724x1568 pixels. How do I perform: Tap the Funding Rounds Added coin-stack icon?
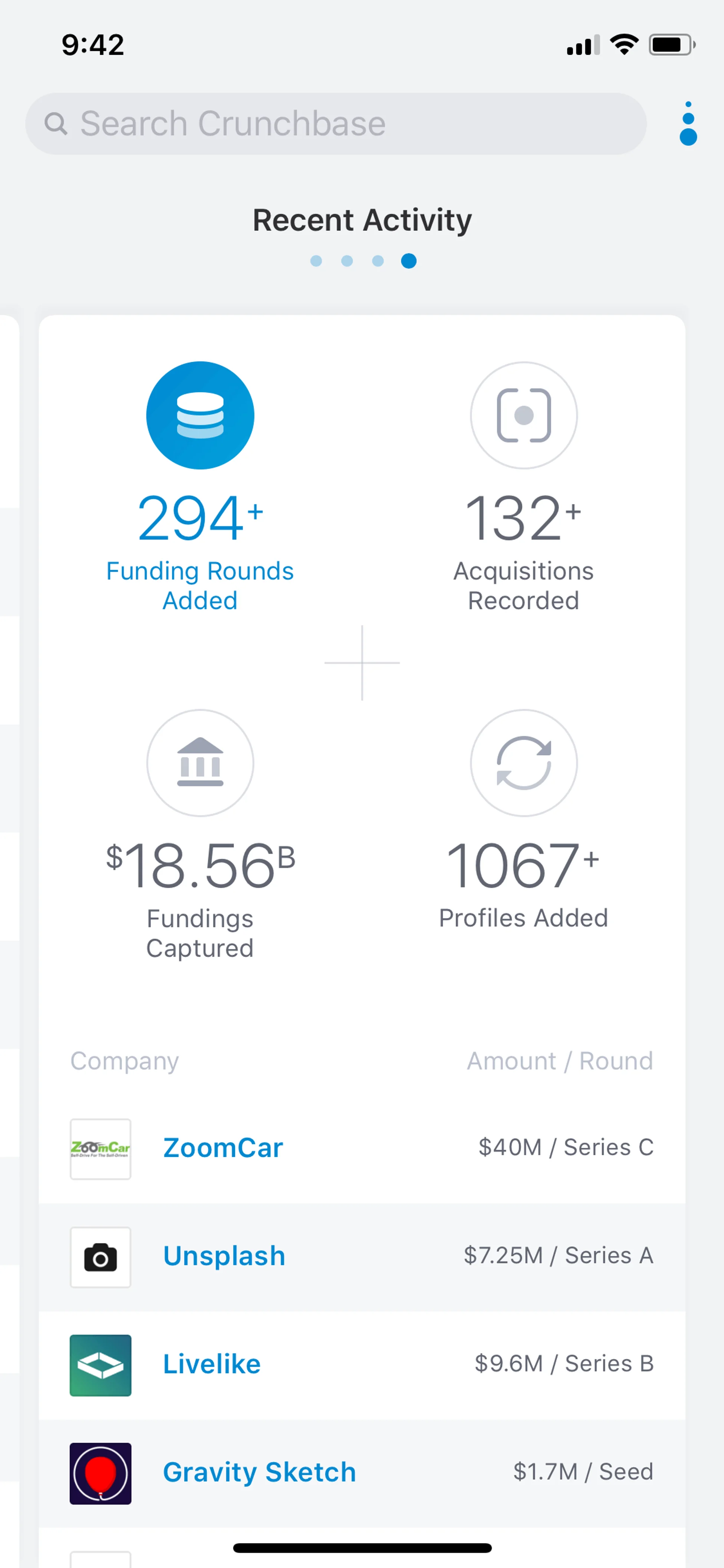pos(200,415)
